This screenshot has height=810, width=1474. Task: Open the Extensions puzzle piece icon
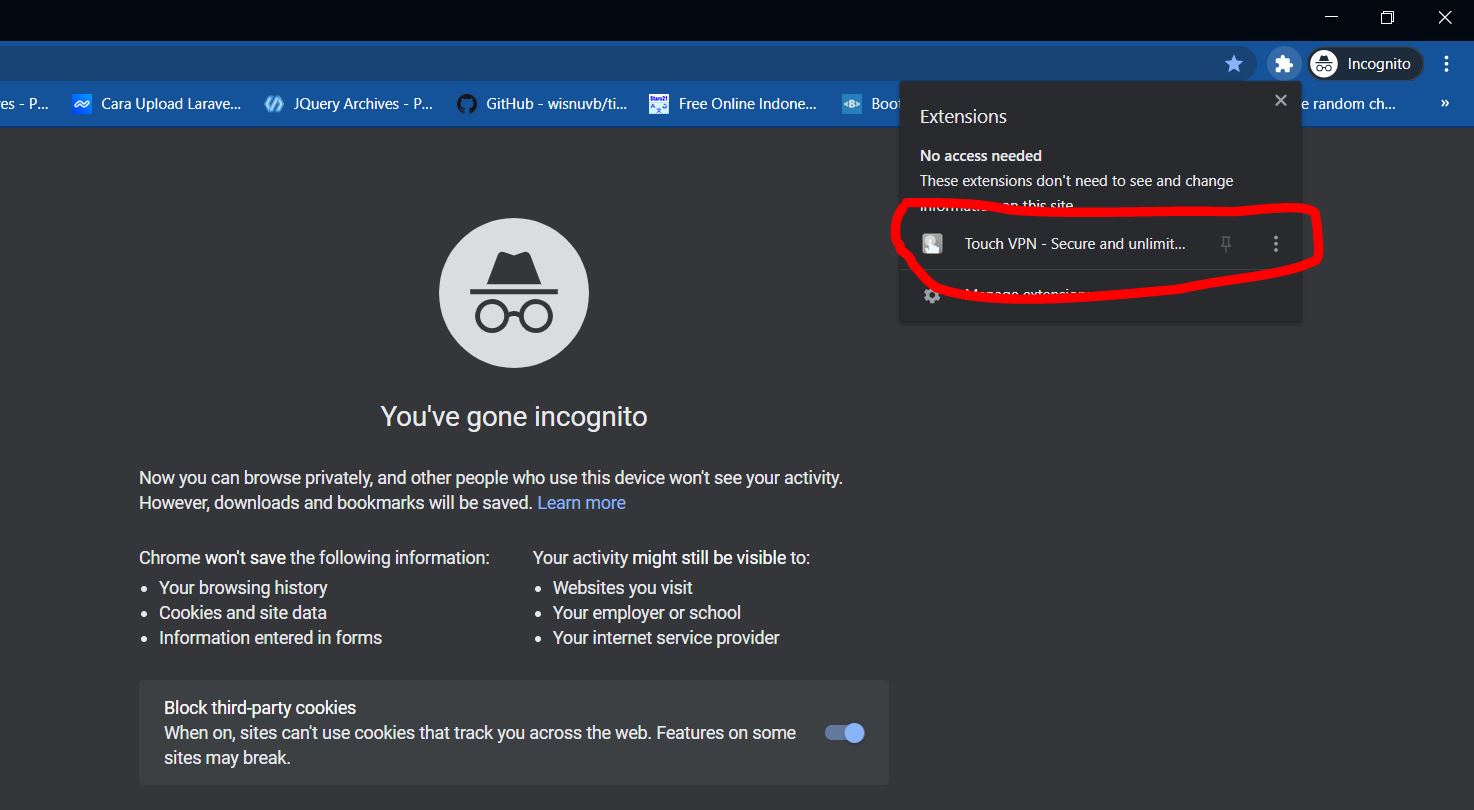(1283, 62)
